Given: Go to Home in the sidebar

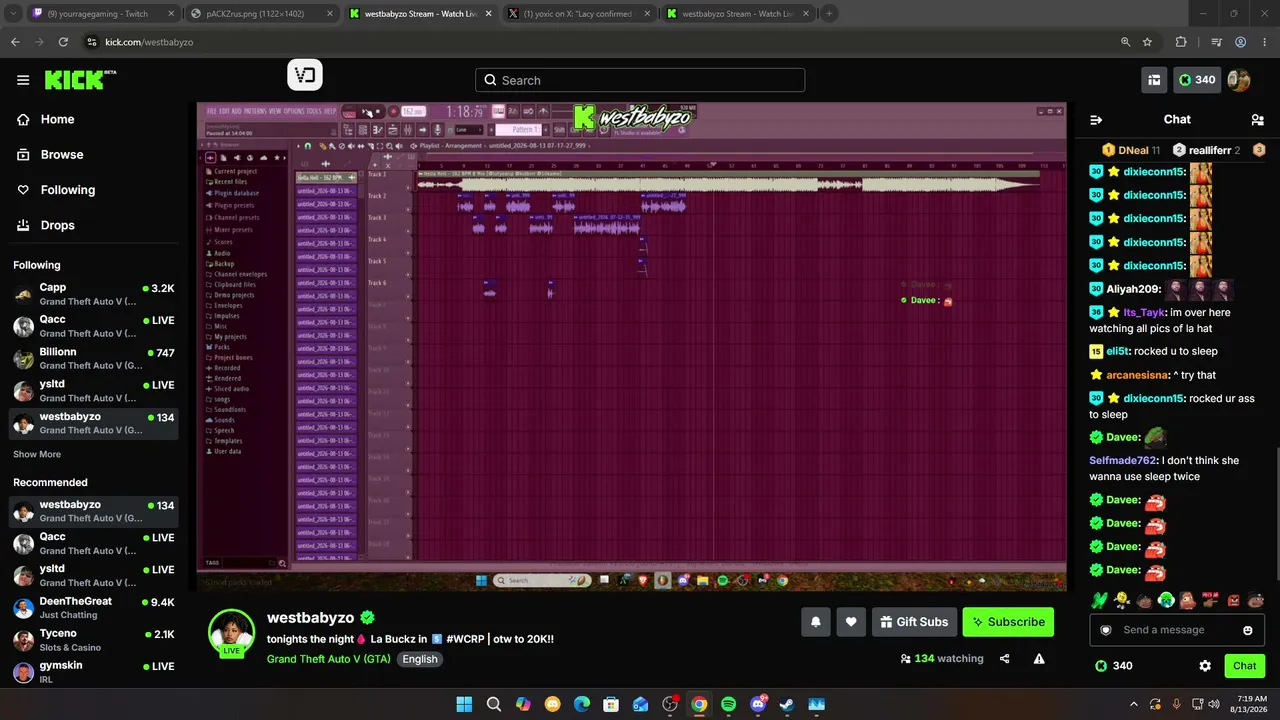Looking at the screenshot, I should click(x=57, y=119).
